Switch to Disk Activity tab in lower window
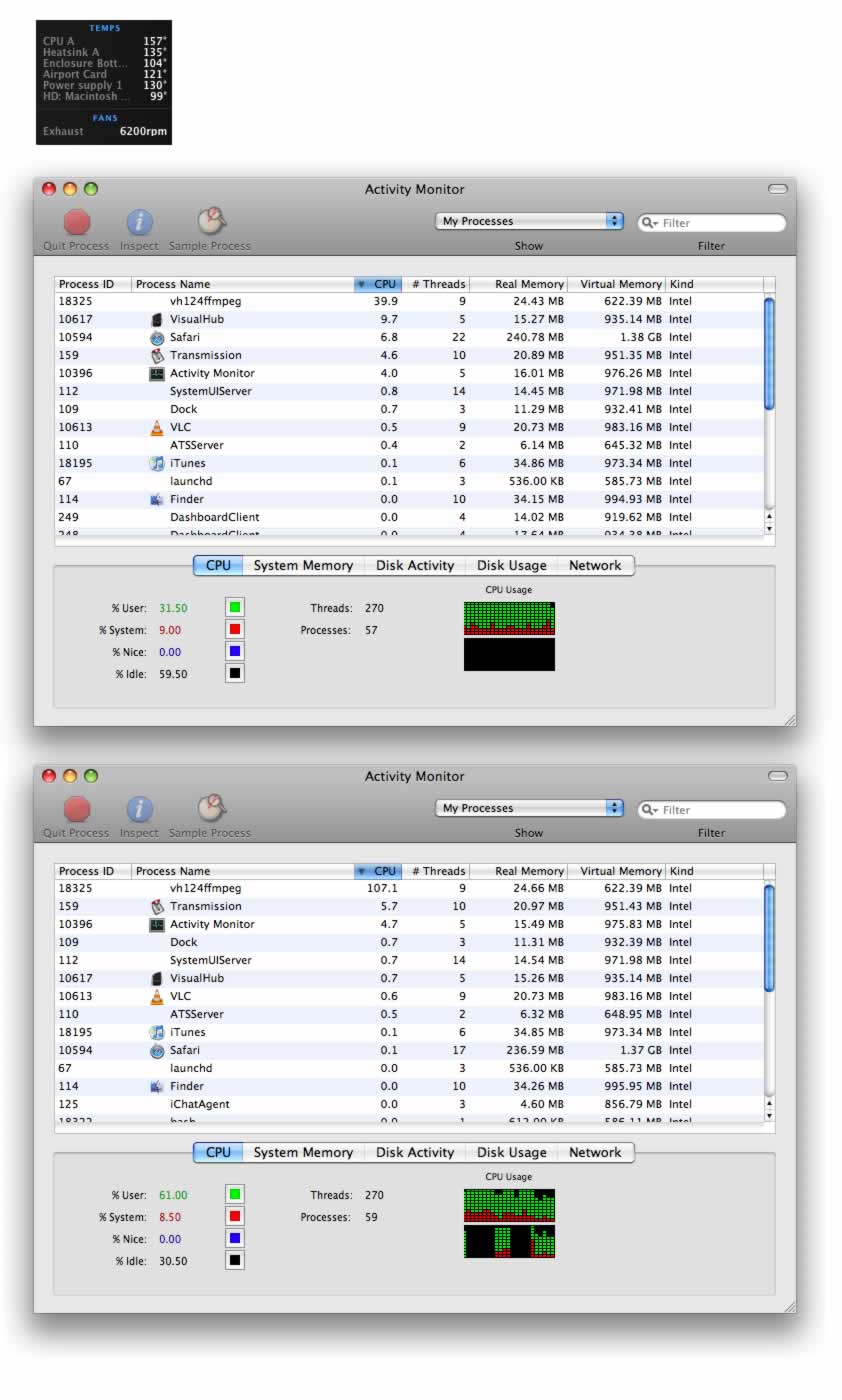 coord(415,1152)
